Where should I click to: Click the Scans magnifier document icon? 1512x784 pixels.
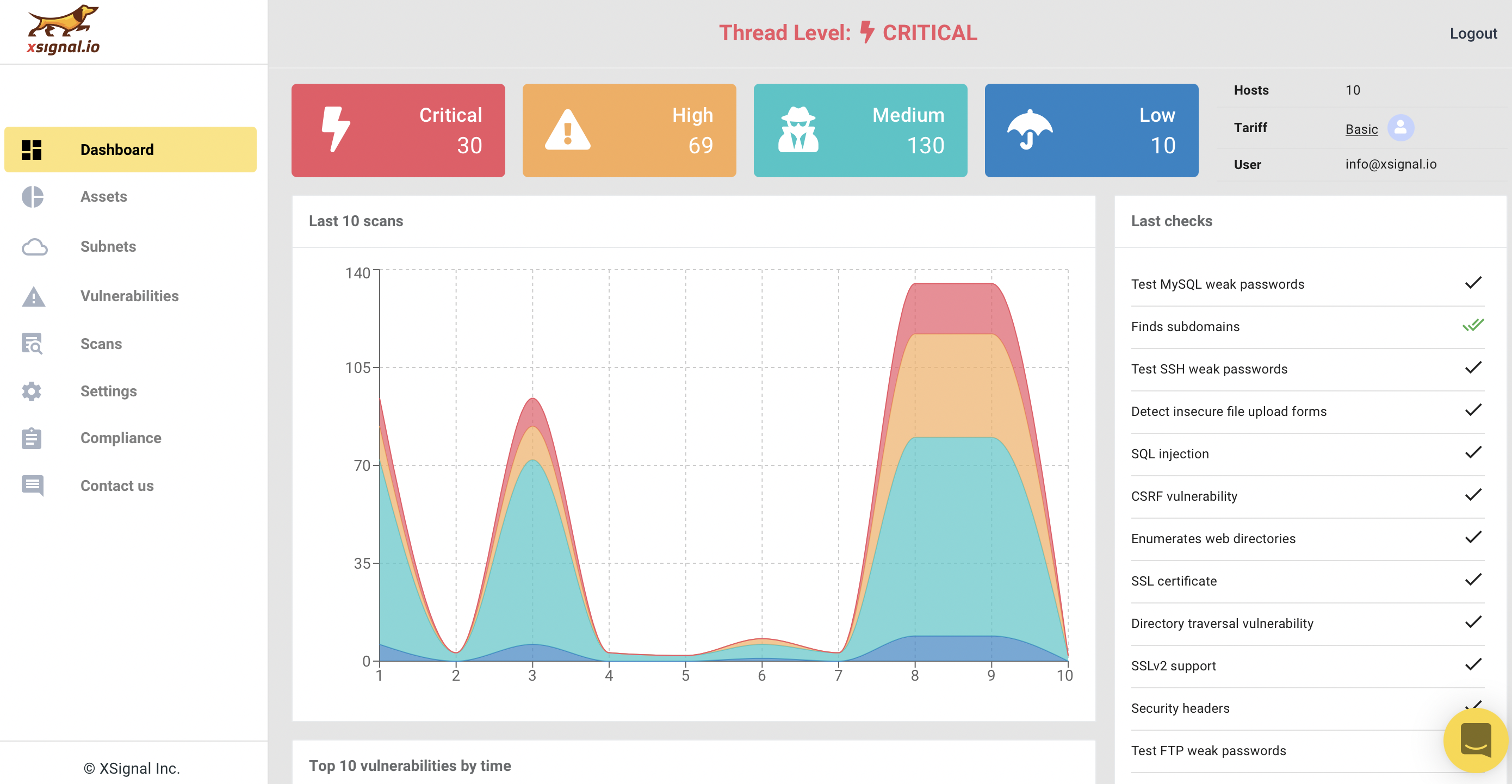pyautogui.click(x=32, y=344)
